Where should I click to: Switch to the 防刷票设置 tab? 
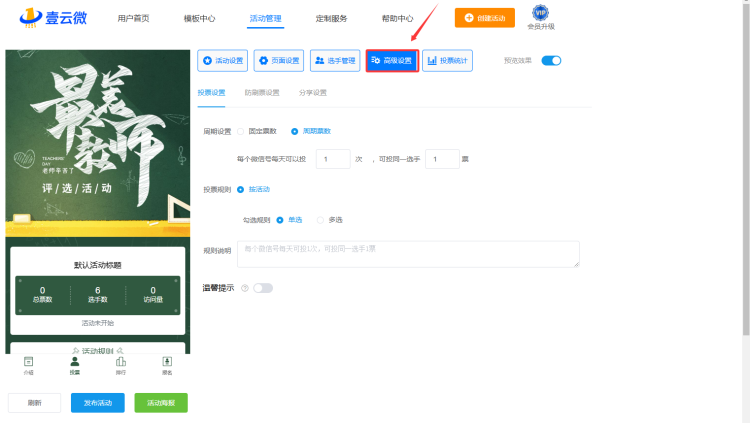pyautogui.click(x=262, y=92)
